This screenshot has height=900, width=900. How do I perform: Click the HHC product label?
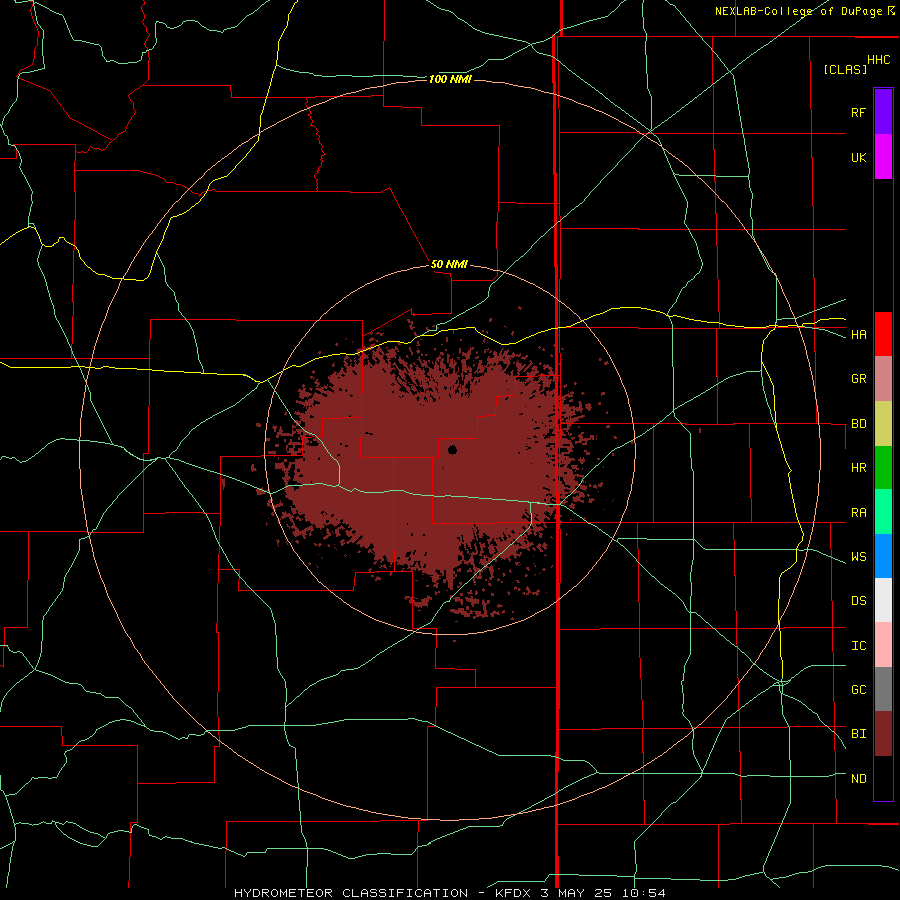pos(878,60)
